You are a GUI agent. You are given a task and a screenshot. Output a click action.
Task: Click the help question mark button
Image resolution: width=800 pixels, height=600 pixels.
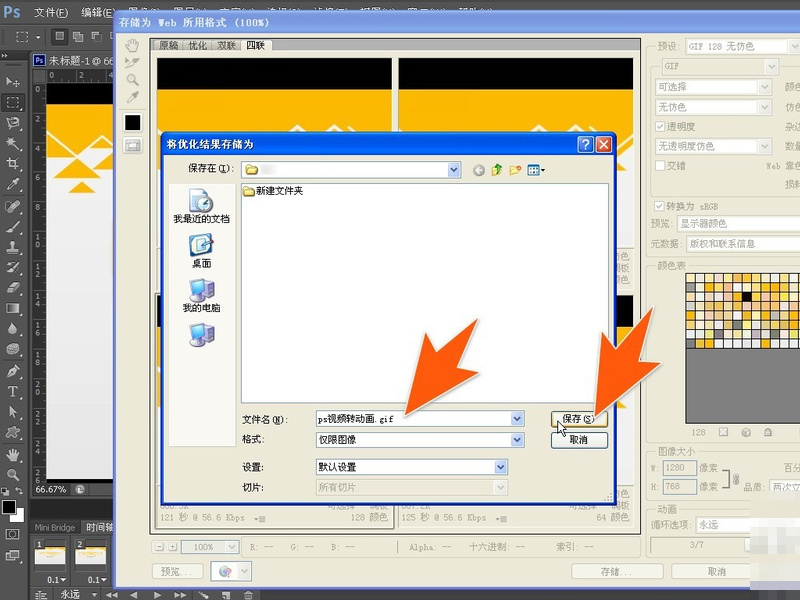pyautogui.click(x=585, y=144)
